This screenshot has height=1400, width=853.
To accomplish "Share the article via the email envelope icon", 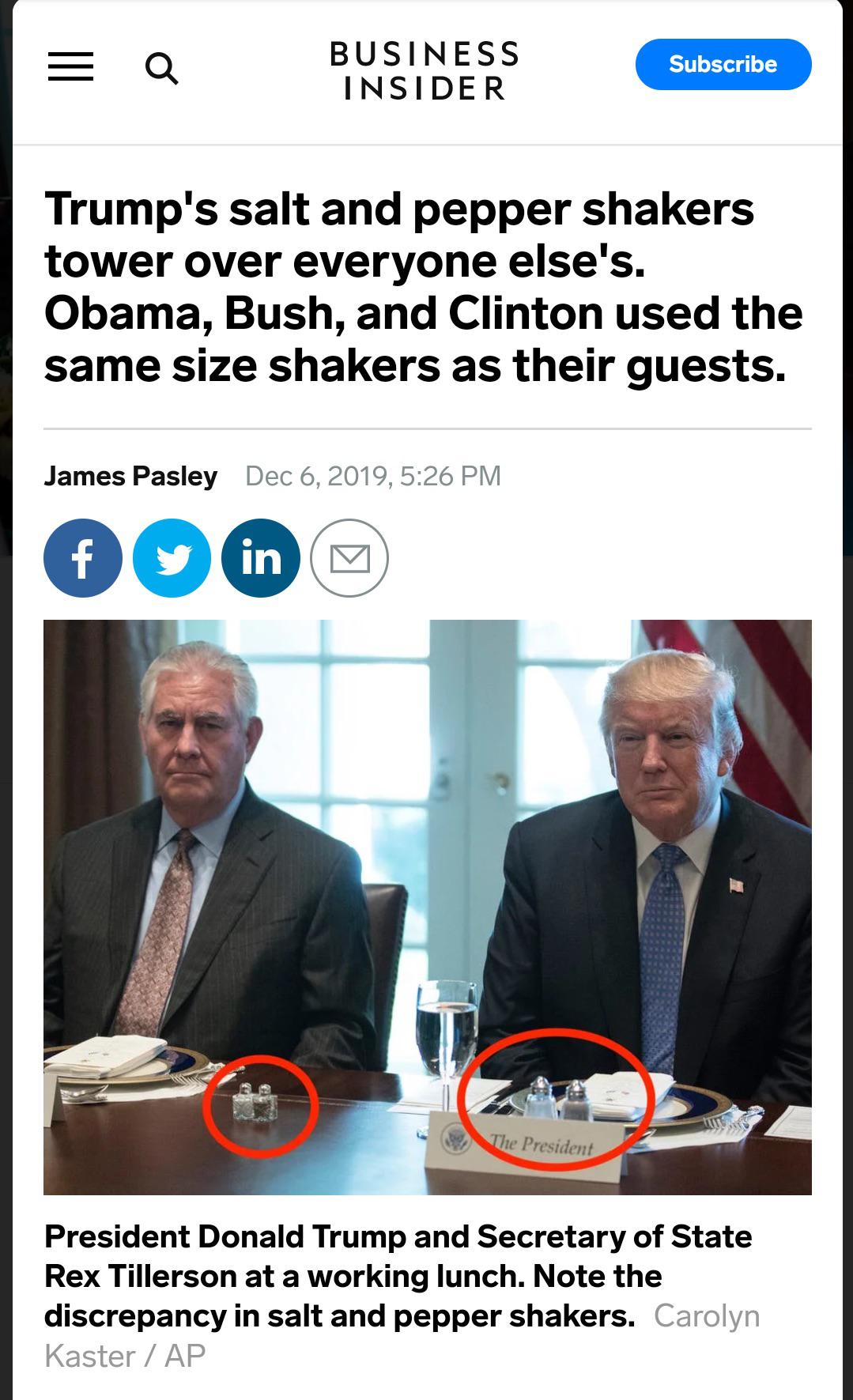I will coord(349,558).
